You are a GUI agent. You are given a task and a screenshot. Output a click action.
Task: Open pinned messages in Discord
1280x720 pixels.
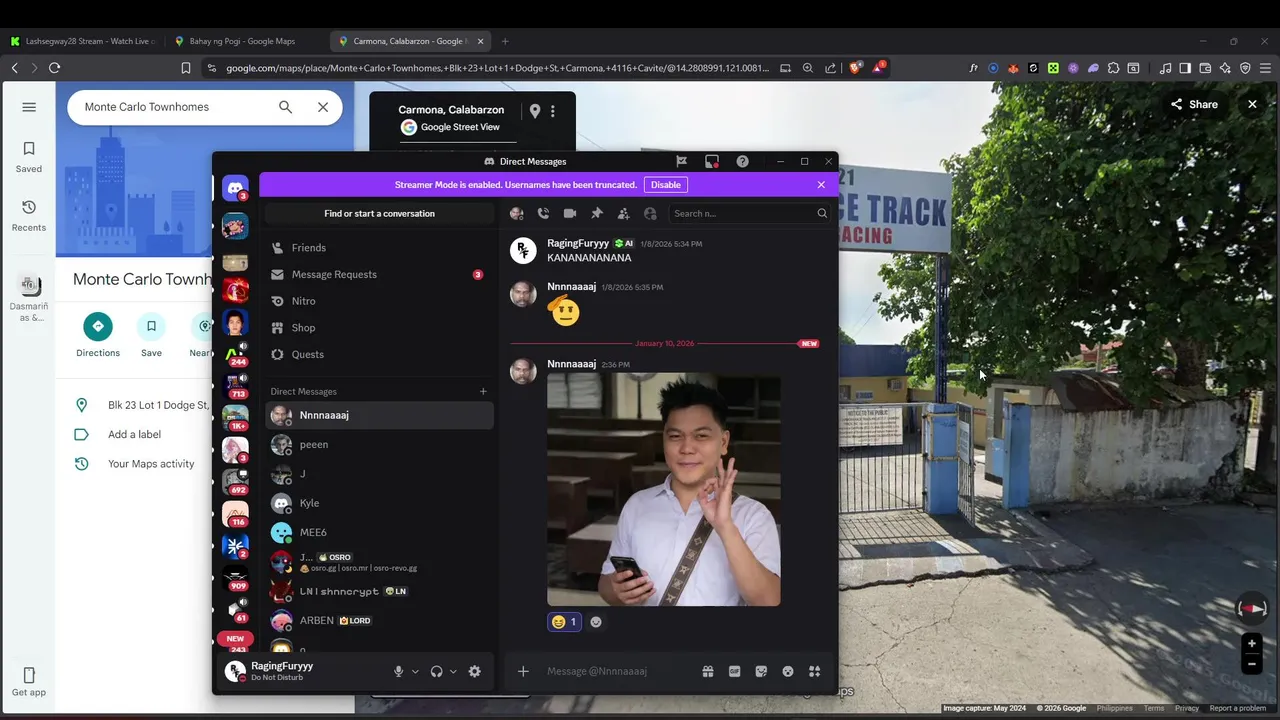click(x=597, y=213)
